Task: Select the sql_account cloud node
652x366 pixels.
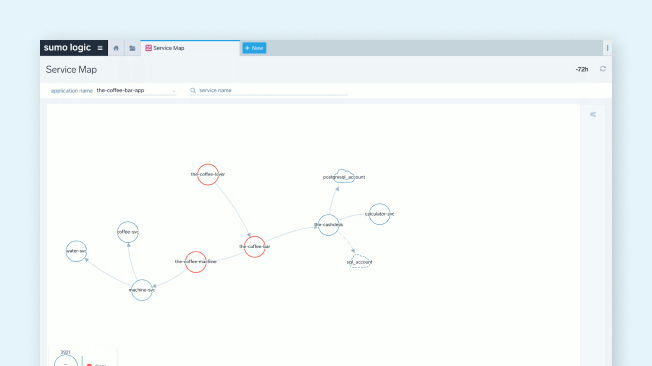Action: pos(359,262)
